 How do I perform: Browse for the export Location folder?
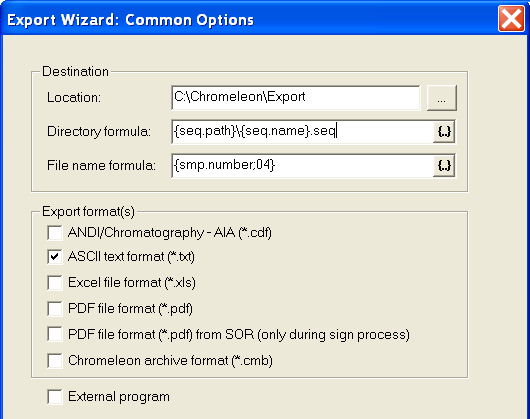click(x=442, y=98)
